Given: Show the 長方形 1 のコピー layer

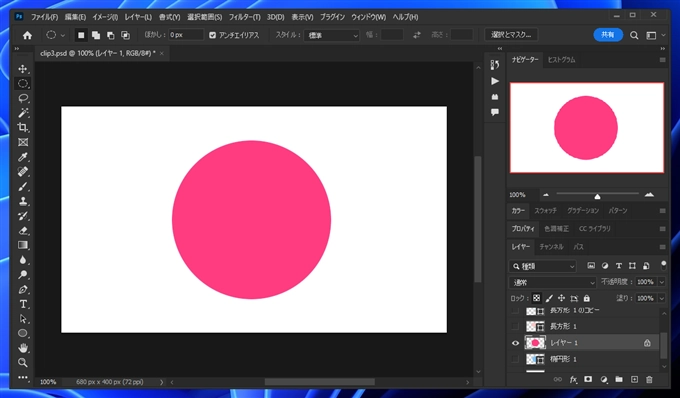Looking at the screenshot, I should 515,310.
